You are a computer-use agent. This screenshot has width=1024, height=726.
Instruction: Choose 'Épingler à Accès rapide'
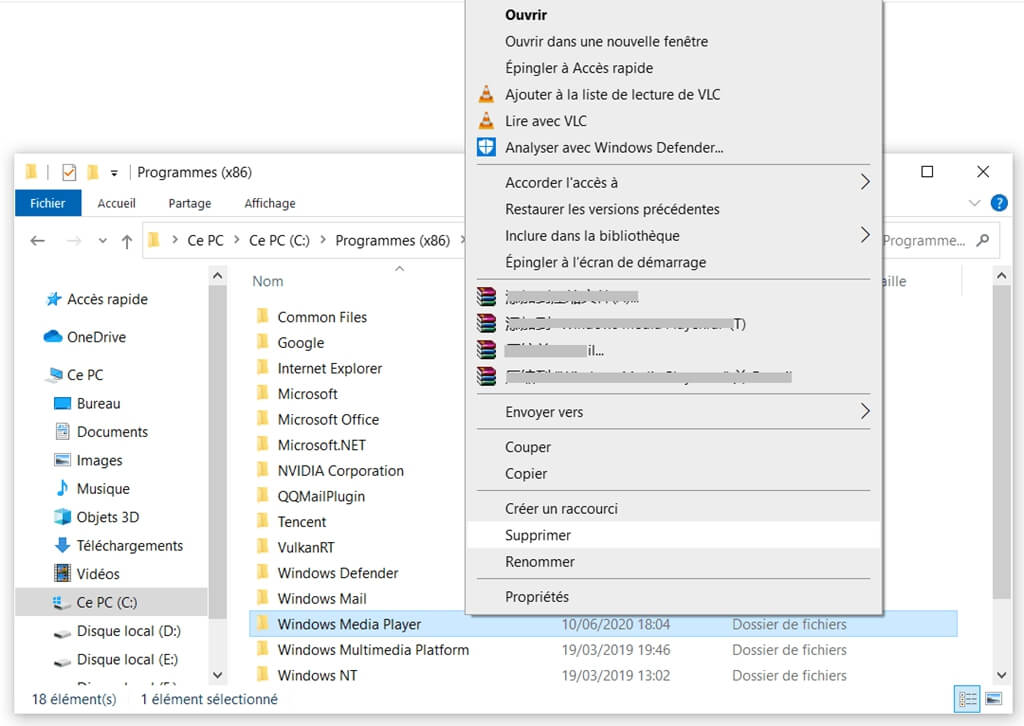click(x=673, y=68)
